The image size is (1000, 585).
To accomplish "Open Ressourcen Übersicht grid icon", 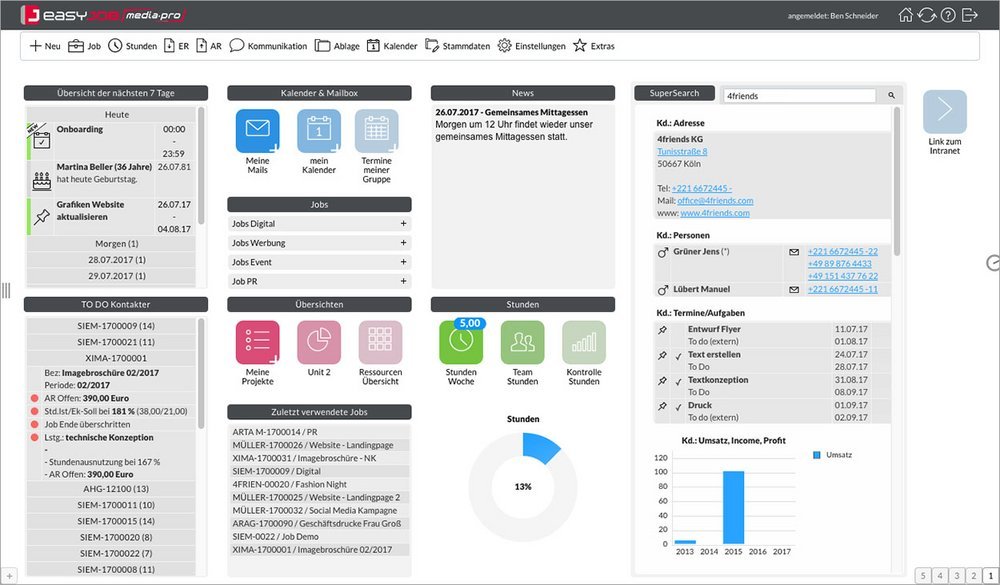I will (x=380, y=343).
